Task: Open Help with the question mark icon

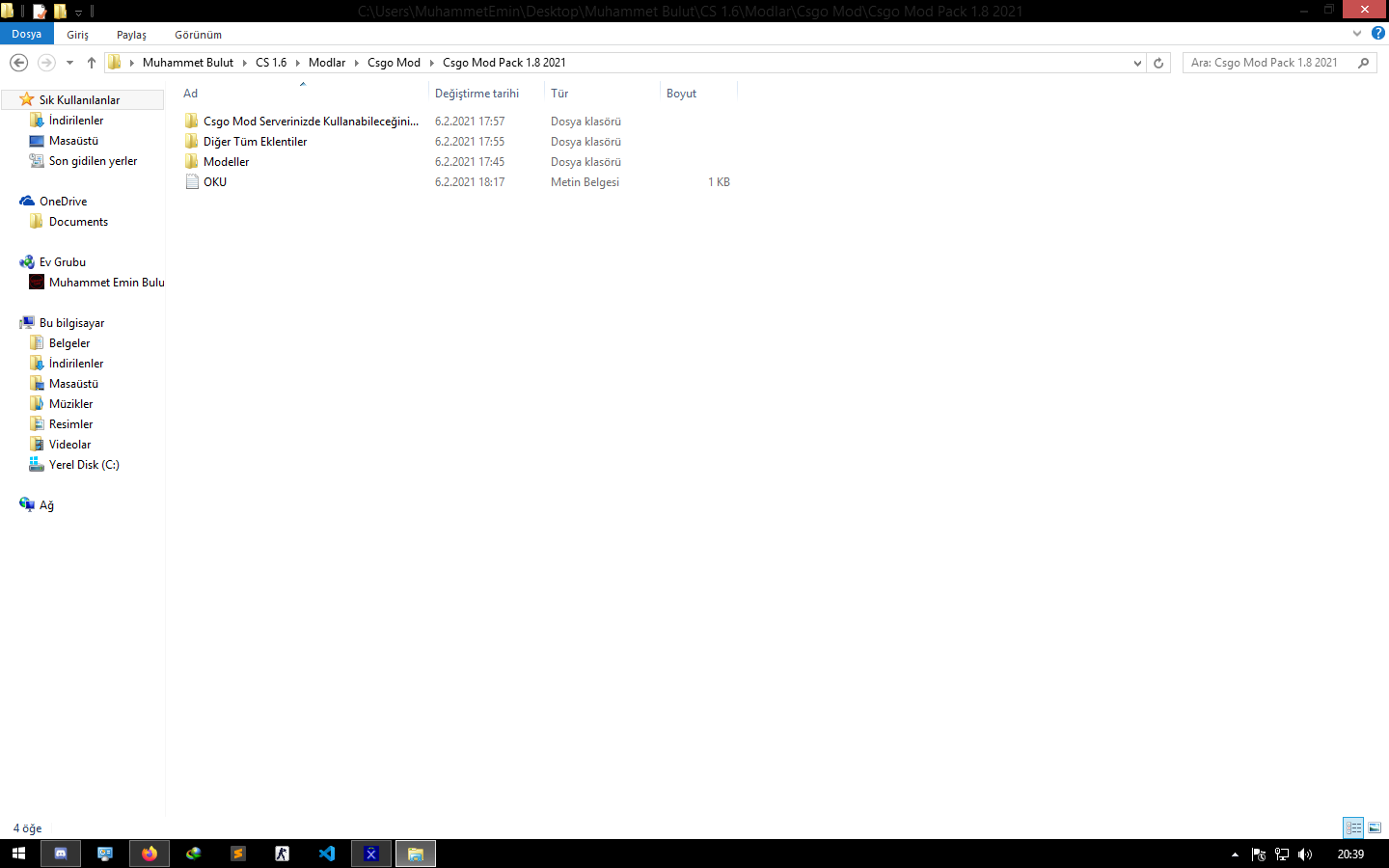Action: [1377, 33]
